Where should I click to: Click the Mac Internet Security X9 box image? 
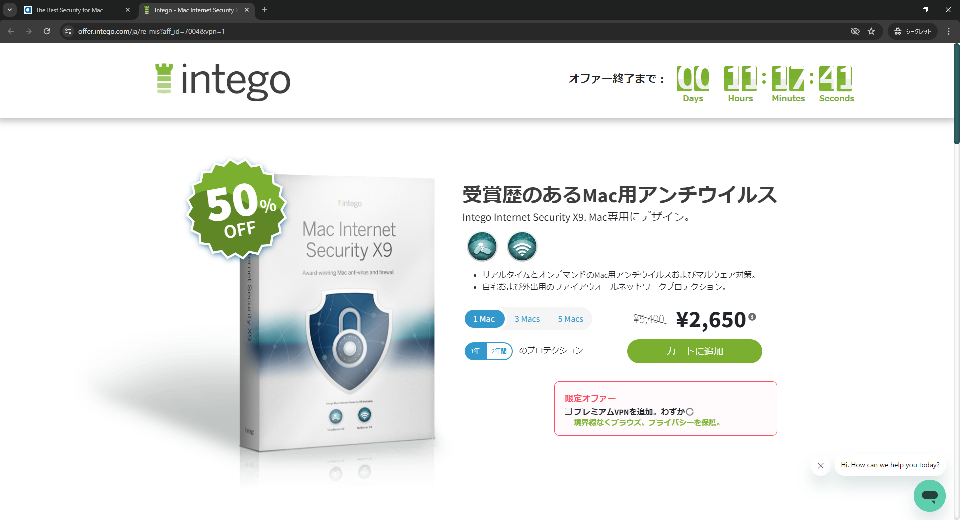tap(337, 312)
